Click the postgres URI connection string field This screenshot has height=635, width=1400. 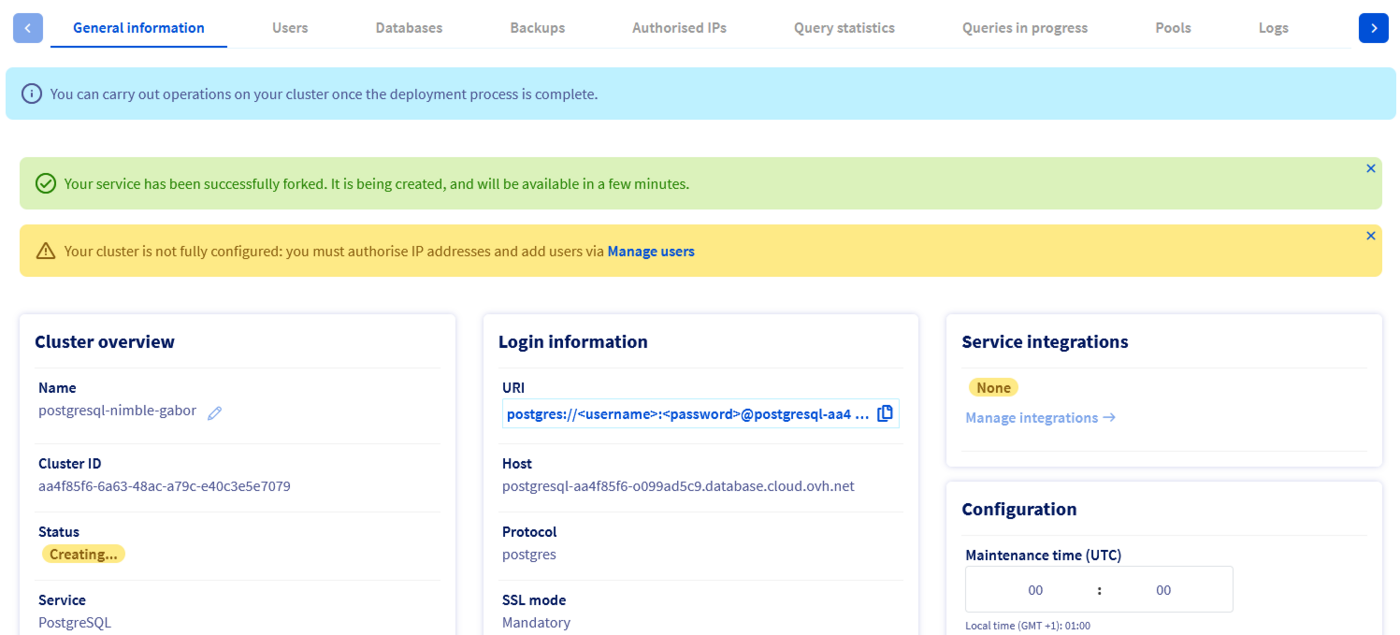pos(687,414)
